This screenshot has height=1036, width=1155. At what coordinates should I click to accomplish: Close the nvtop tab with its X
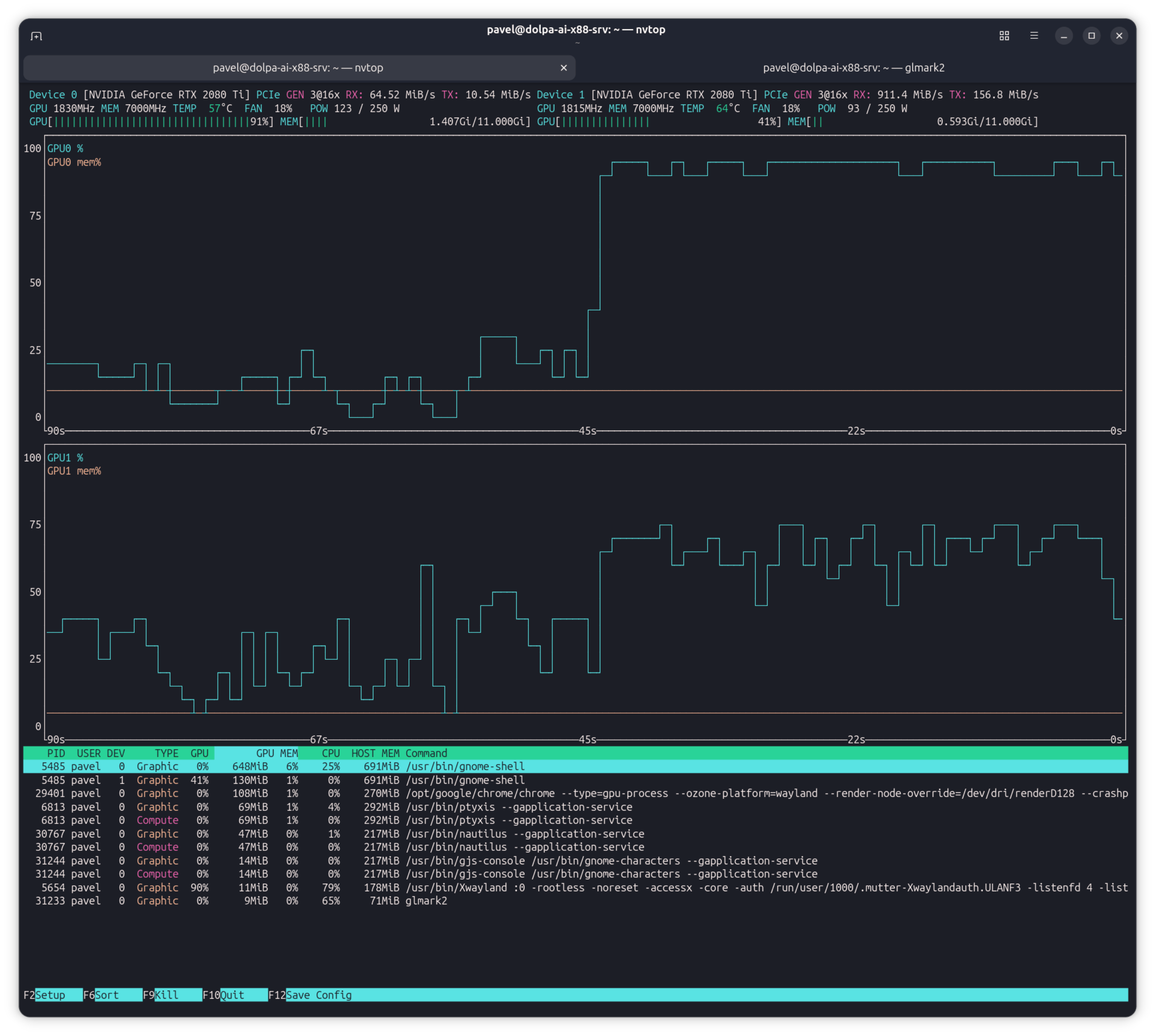(x=564, y=68)
